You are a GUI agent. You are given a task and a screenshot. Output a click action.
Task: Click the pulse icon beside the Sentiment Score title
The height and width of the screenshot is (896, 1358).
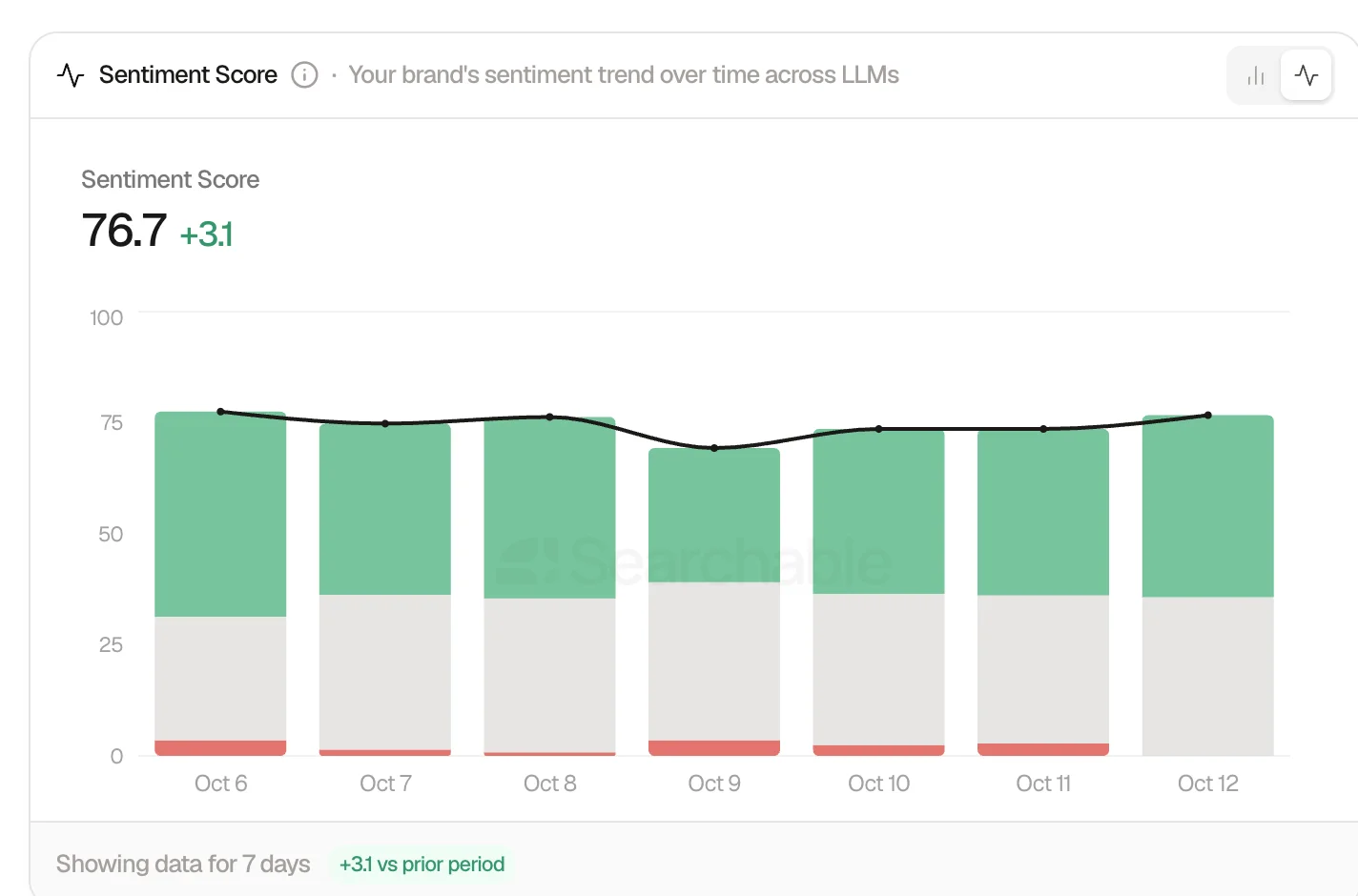point(71,75)
